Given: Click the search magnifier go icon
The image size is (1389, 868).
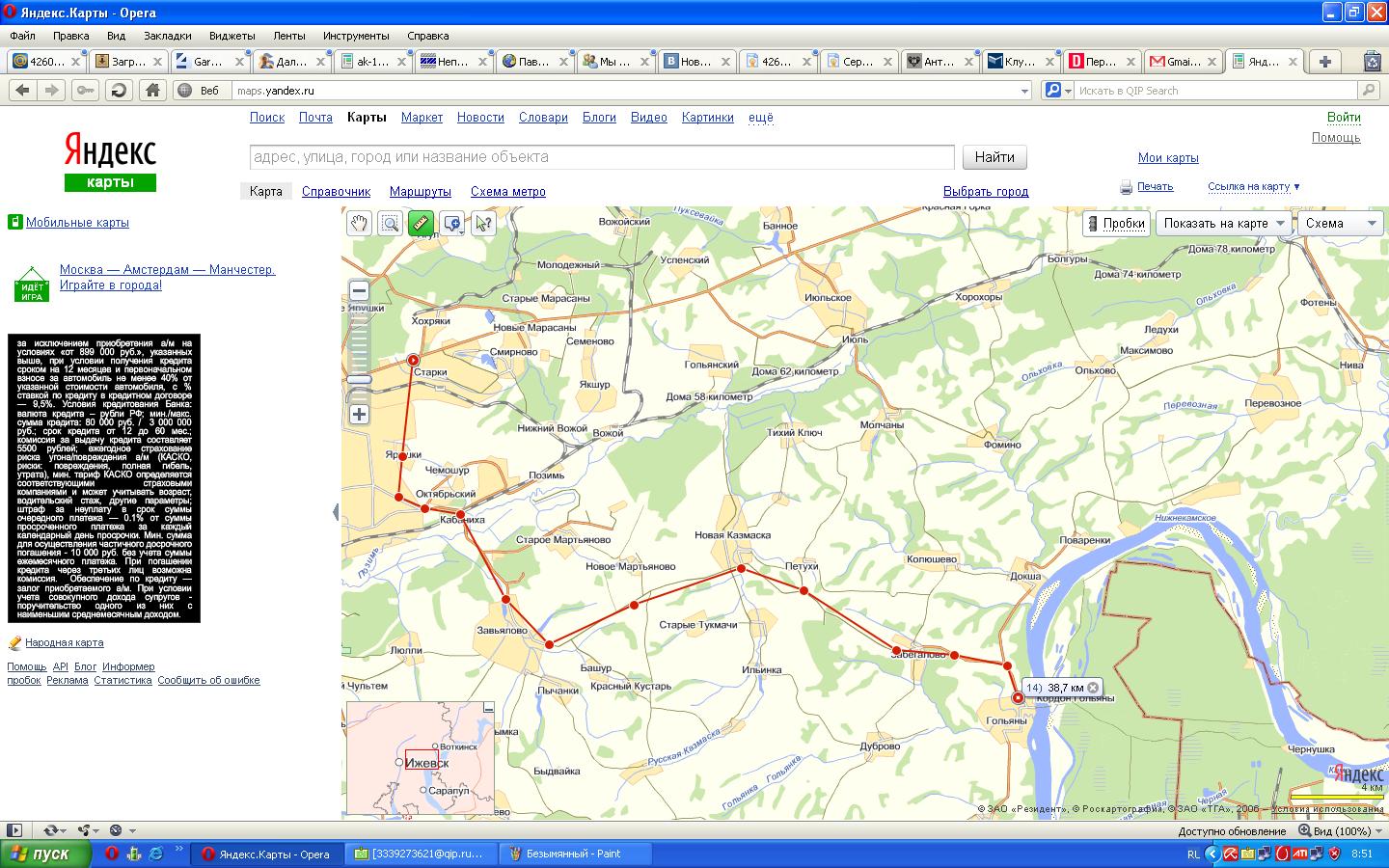Looking at the screenshot, I should [1368, 91].
